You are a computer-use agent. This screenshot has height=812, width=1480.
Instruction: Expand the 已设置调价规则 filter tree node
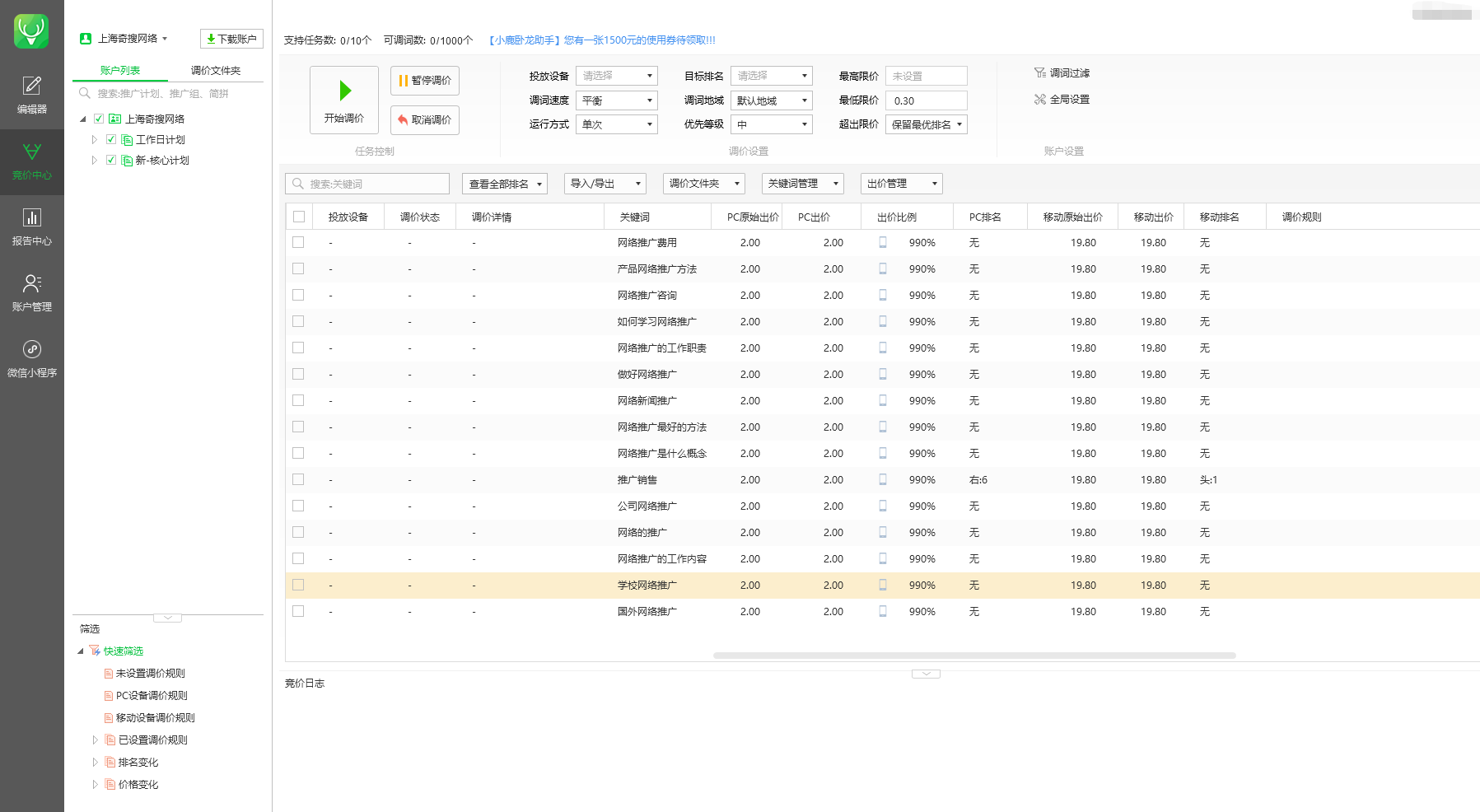(x=95, y=740)
